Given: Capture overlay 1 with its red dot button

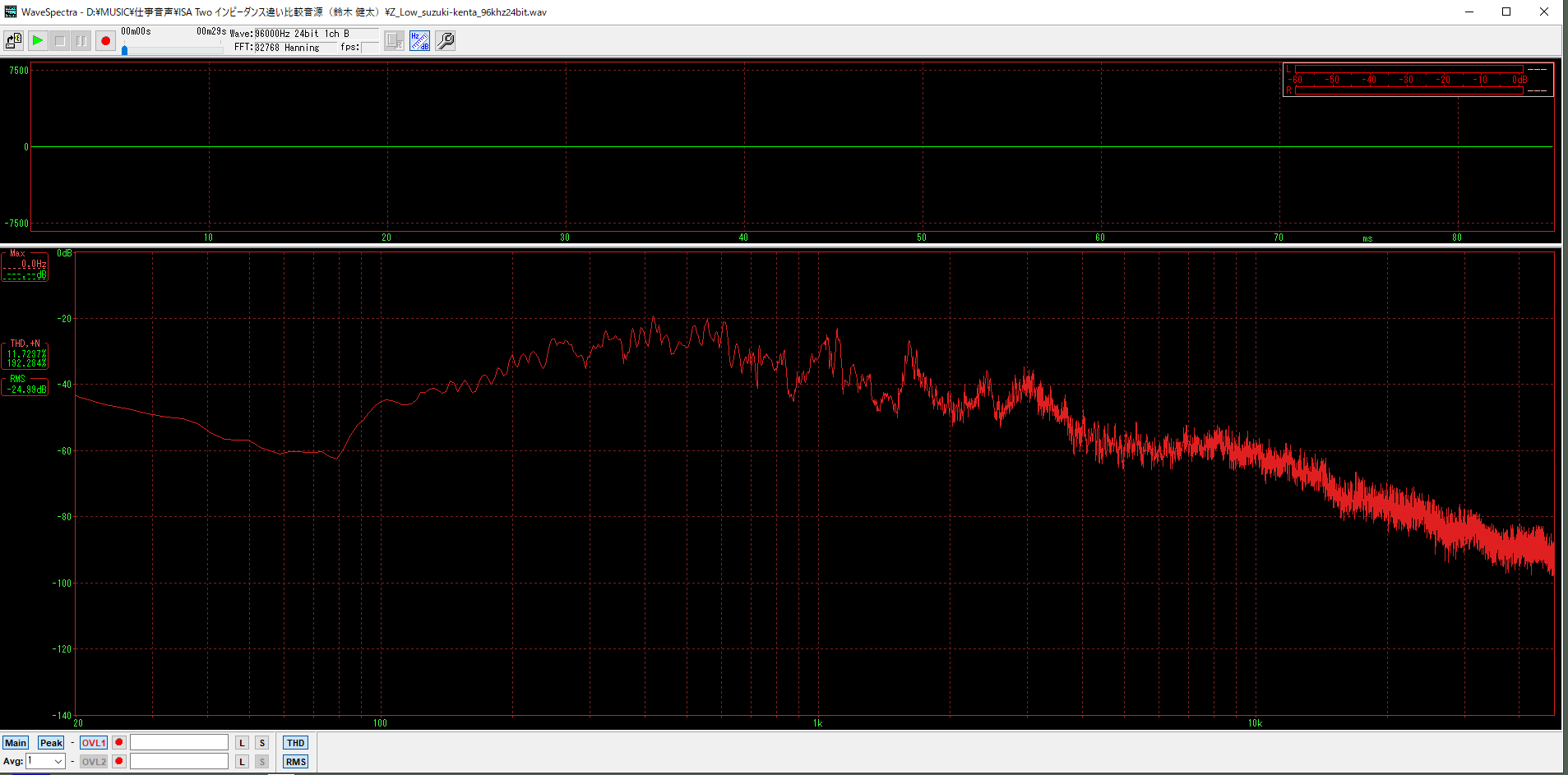Looking at the screenshot, I should [119, 743].
